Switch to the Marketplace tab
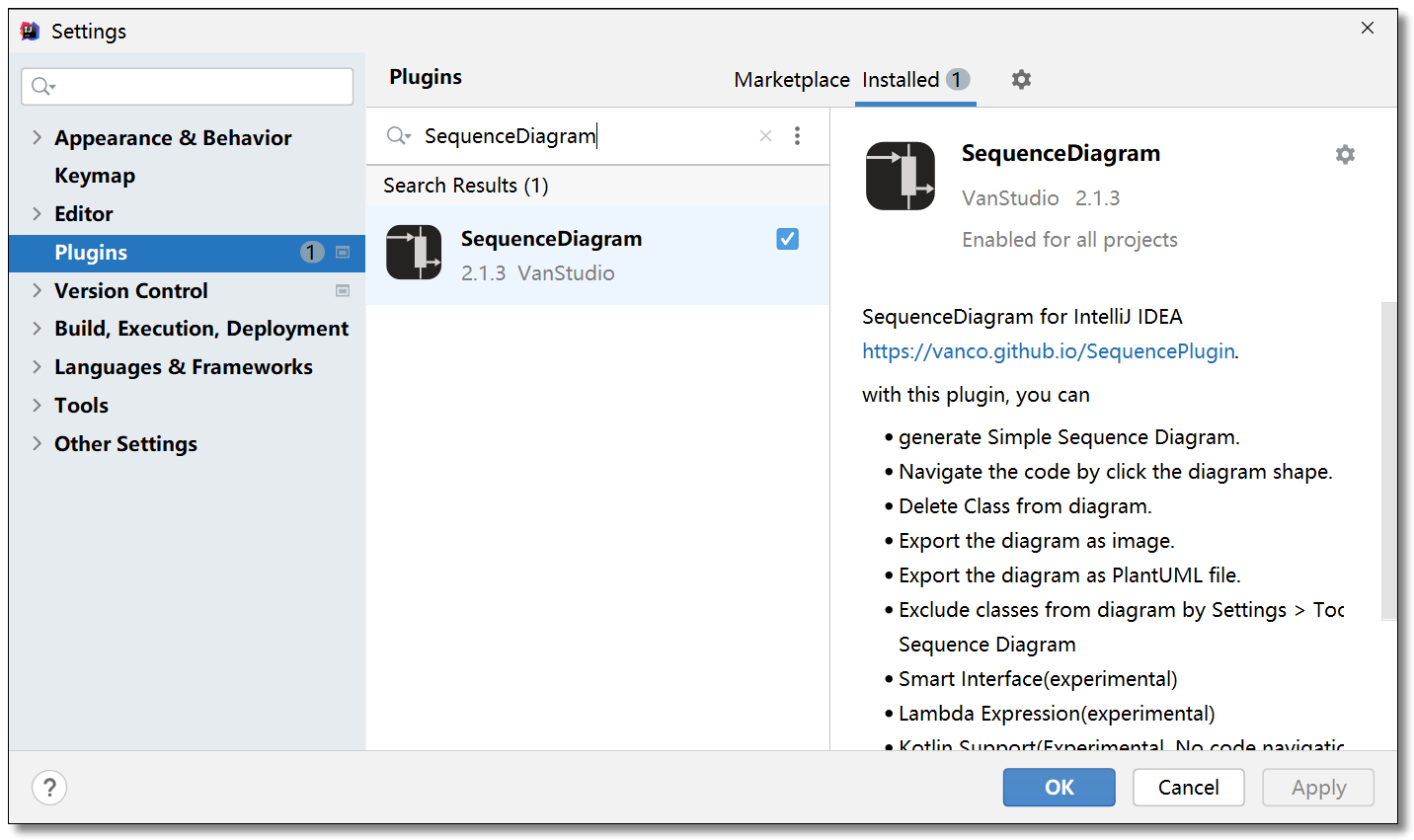 [x=791, y=80]
